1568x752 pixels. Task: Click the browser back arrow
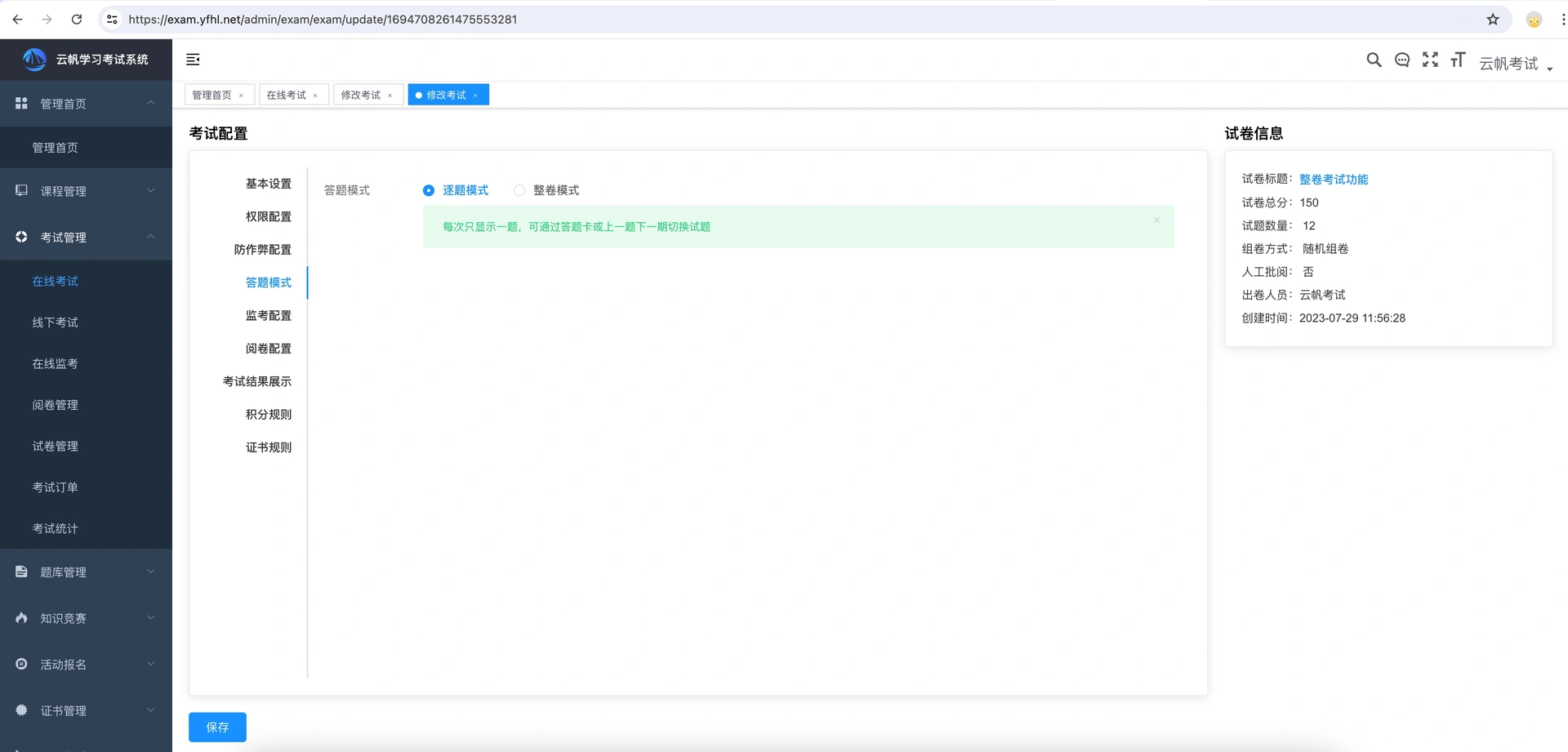click(17, 20)
